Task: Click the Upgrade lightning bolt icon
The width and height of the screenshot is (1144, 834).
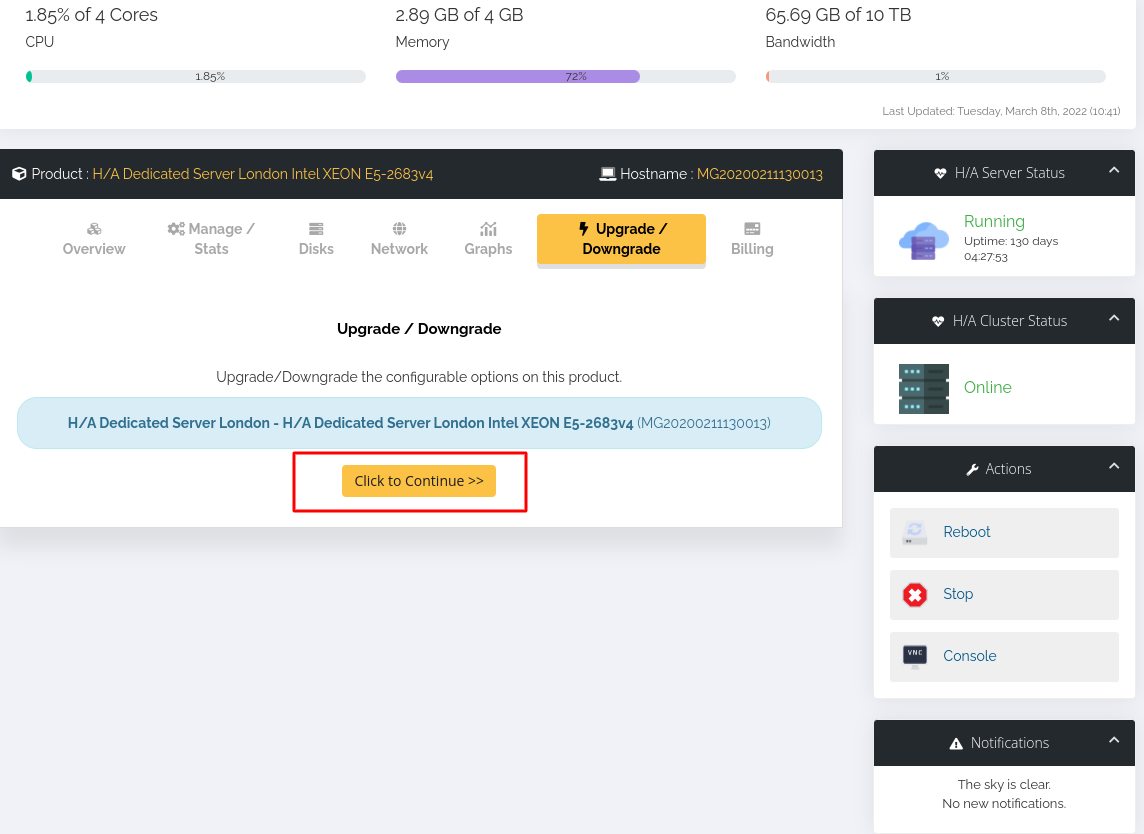Action: (584, 229)
